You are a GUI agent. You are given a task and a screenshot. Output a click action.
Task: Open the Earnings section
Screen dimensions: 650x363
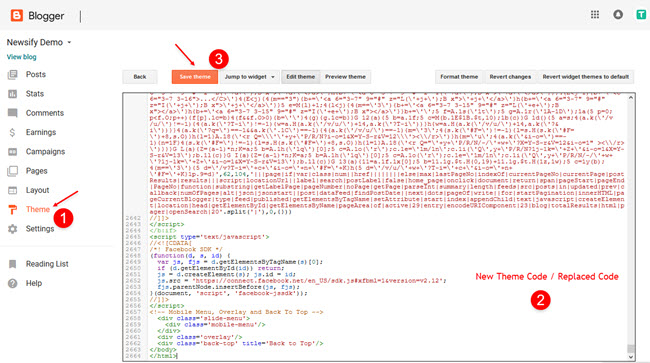pos(41,133)
